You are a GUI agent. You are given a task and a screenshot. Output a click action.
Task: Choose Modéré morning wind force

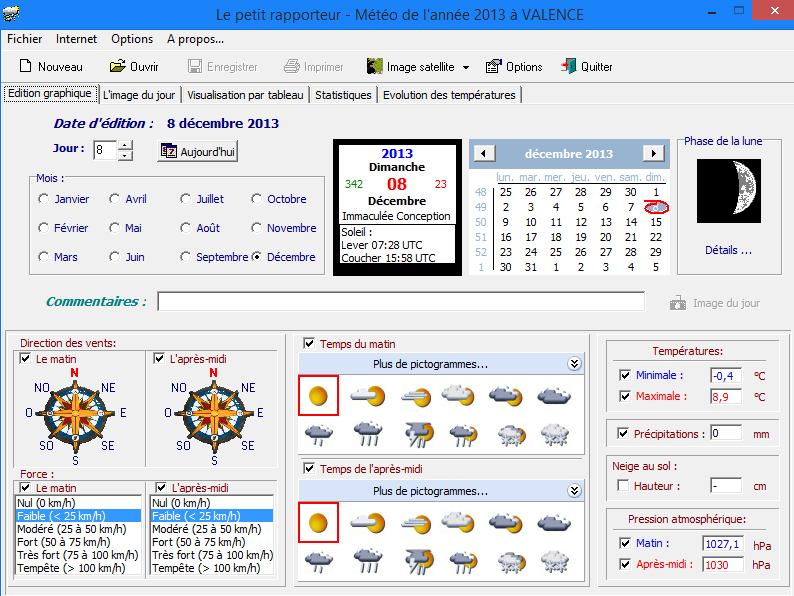(x=78, y=529)
